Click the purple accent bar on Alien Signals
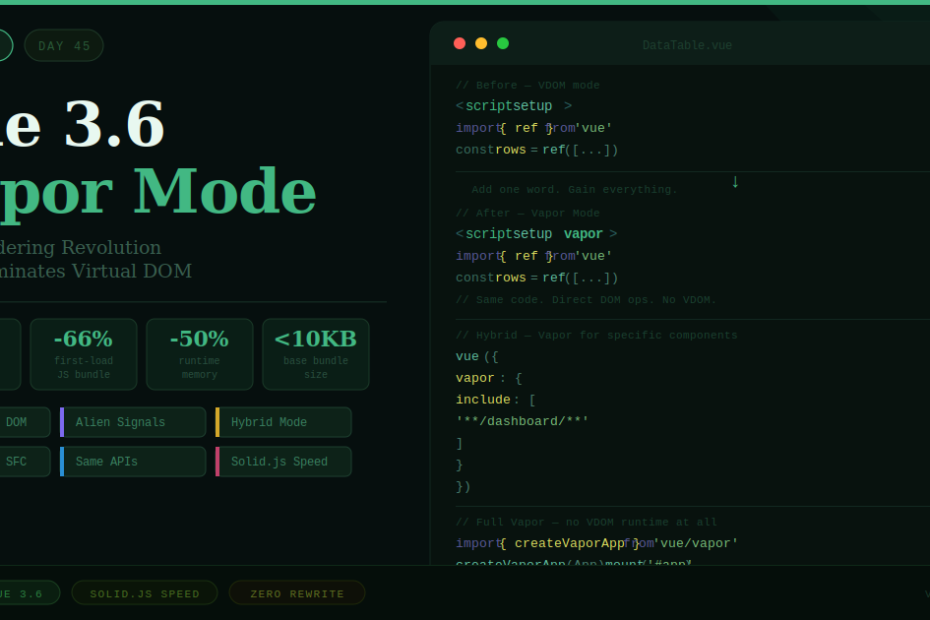 (62, 422)
